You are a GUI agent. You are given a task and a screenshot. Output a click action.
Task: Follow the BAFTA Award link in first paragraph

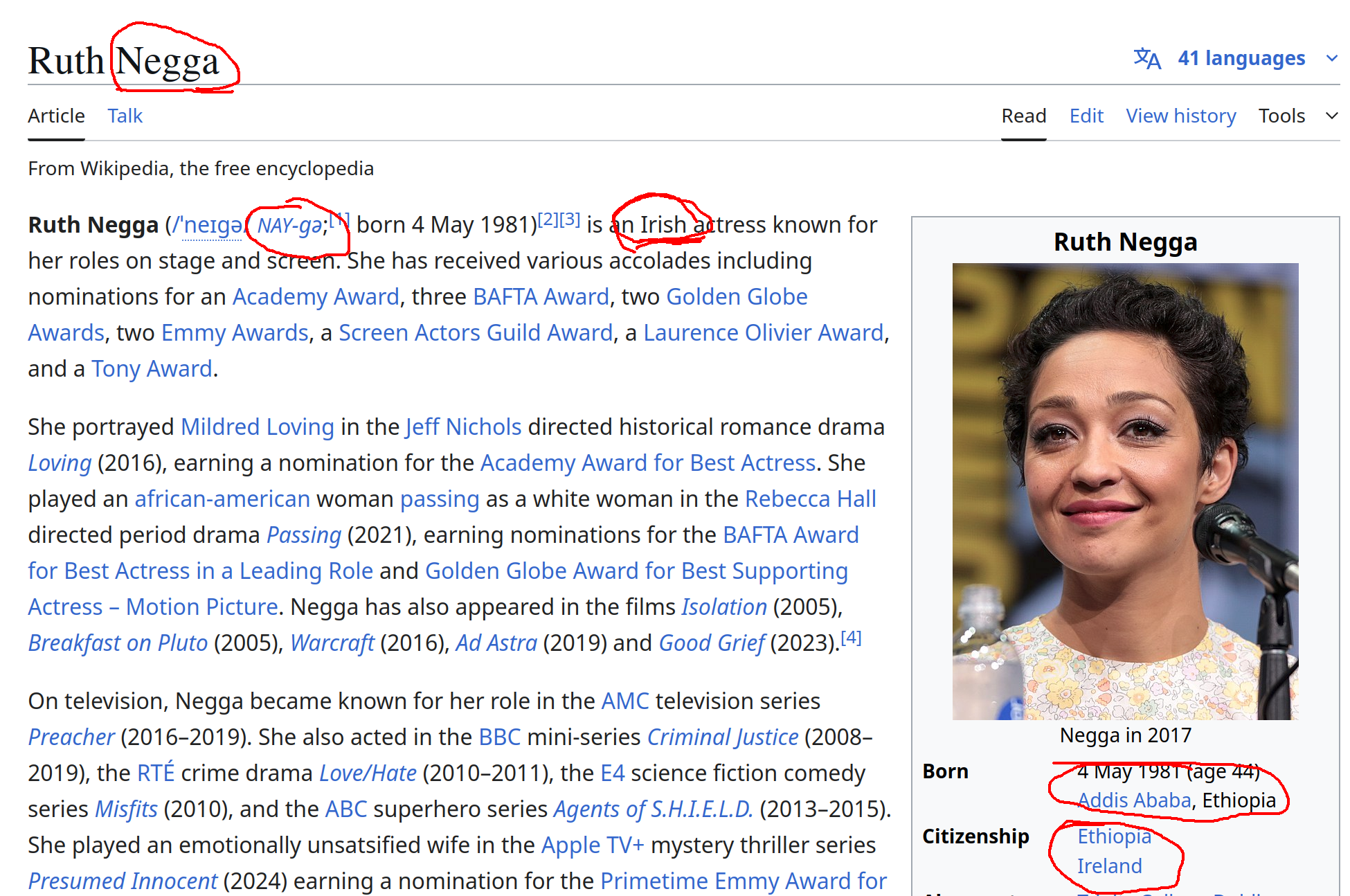pos(541,296)
